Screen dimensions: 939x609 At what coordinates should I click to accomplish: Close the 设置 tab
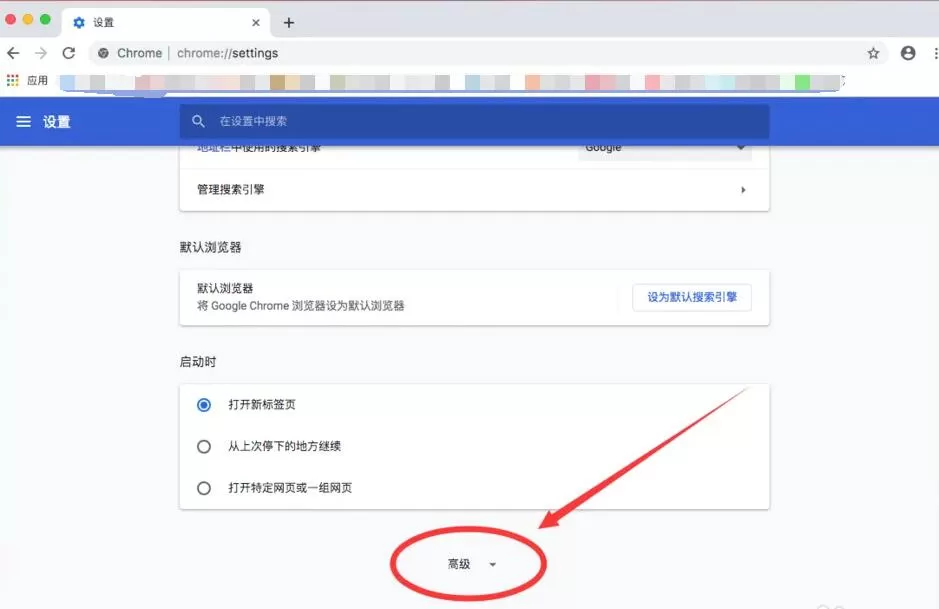[256, 23]
